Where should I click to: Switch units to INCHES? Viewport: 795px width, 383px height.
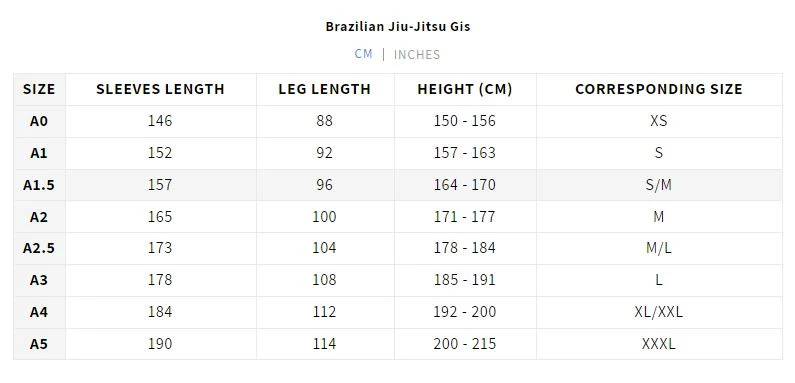(417, 54)
